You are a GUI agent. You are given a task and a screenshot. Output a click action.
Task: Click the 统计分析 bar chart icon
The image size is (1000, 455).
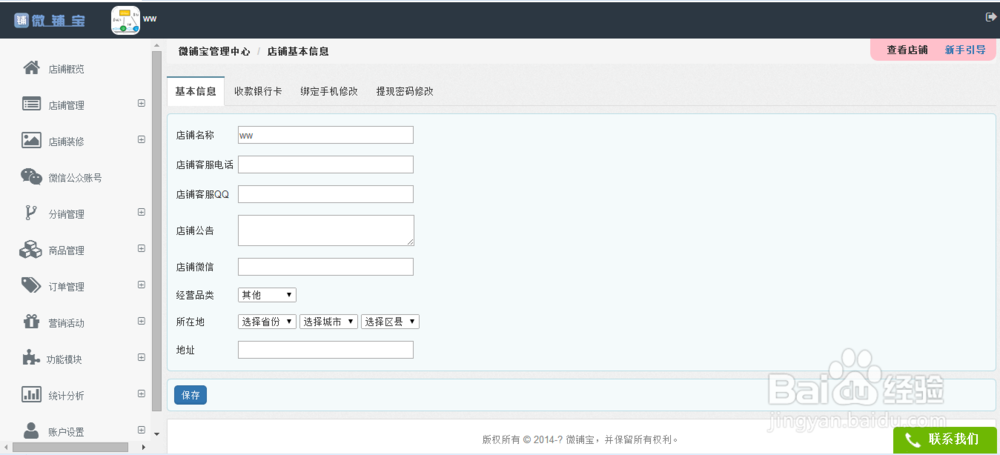31,394
